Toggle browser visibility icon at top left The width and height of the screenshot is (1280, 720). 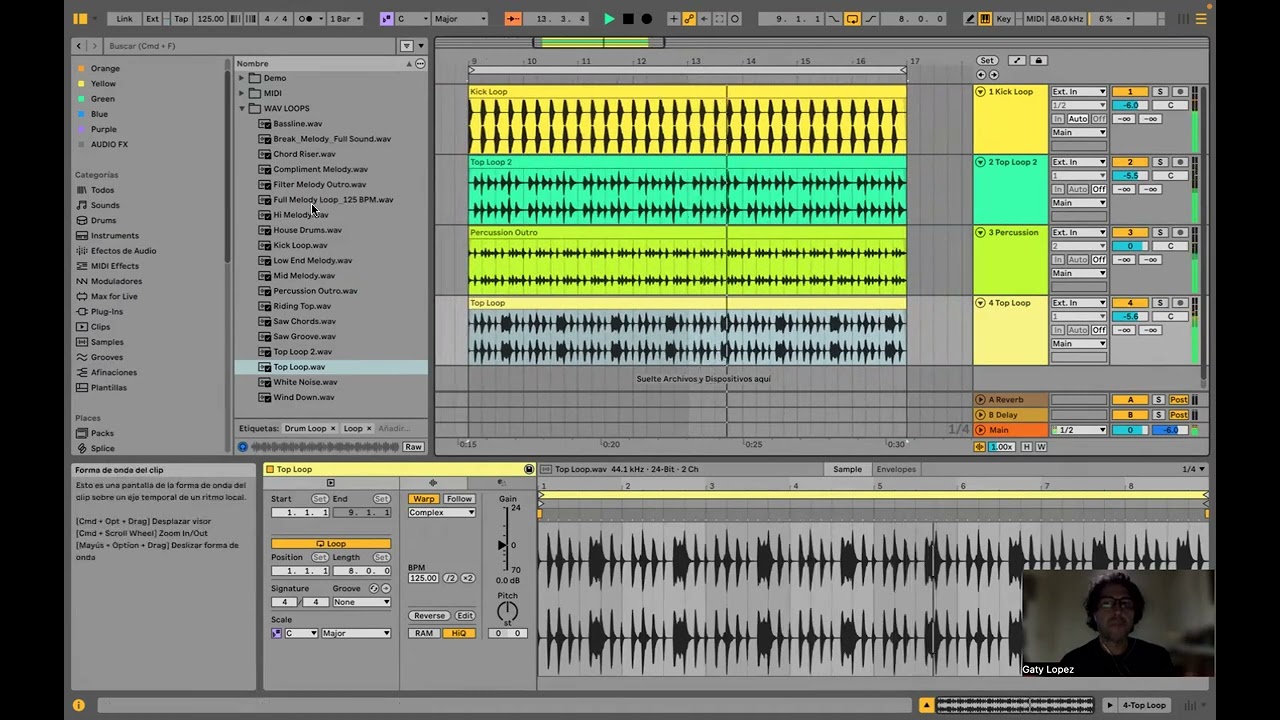tap(80, 19)
